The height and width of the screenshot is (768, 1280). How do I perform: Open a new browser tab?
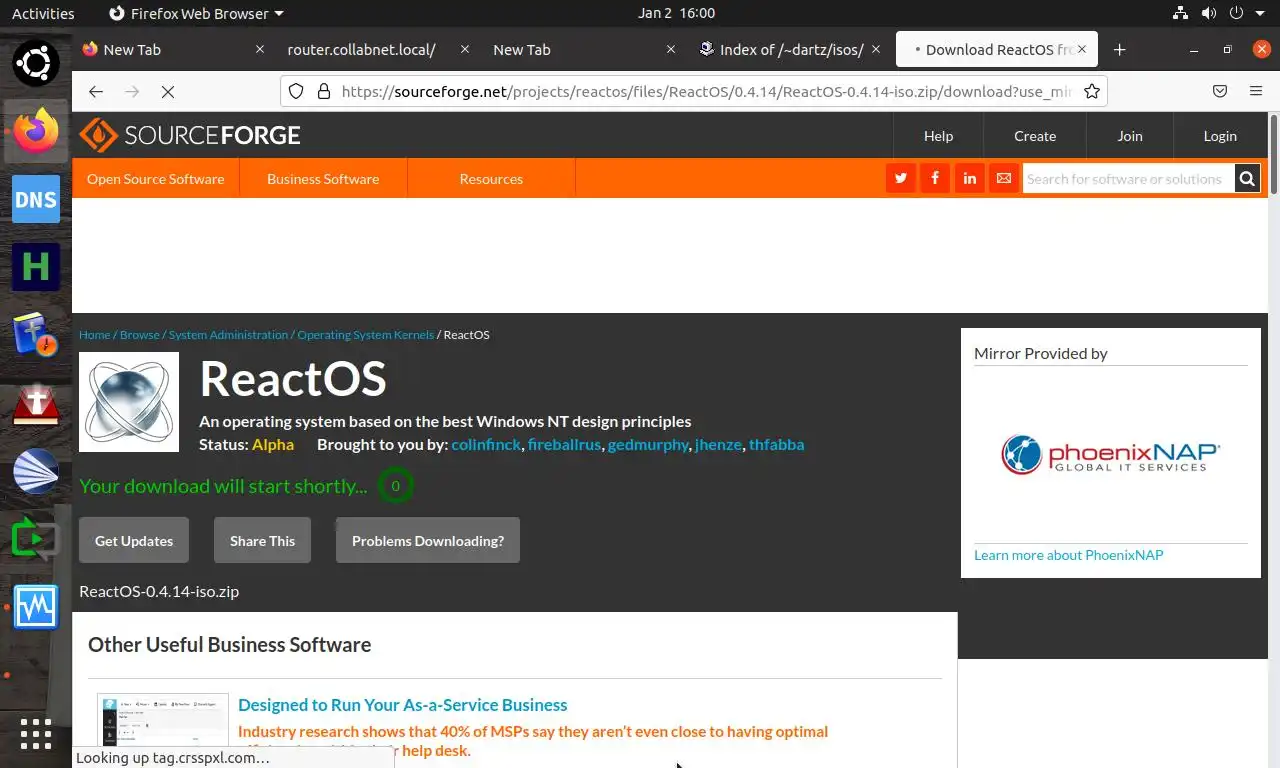click(x=1119, y=49)
